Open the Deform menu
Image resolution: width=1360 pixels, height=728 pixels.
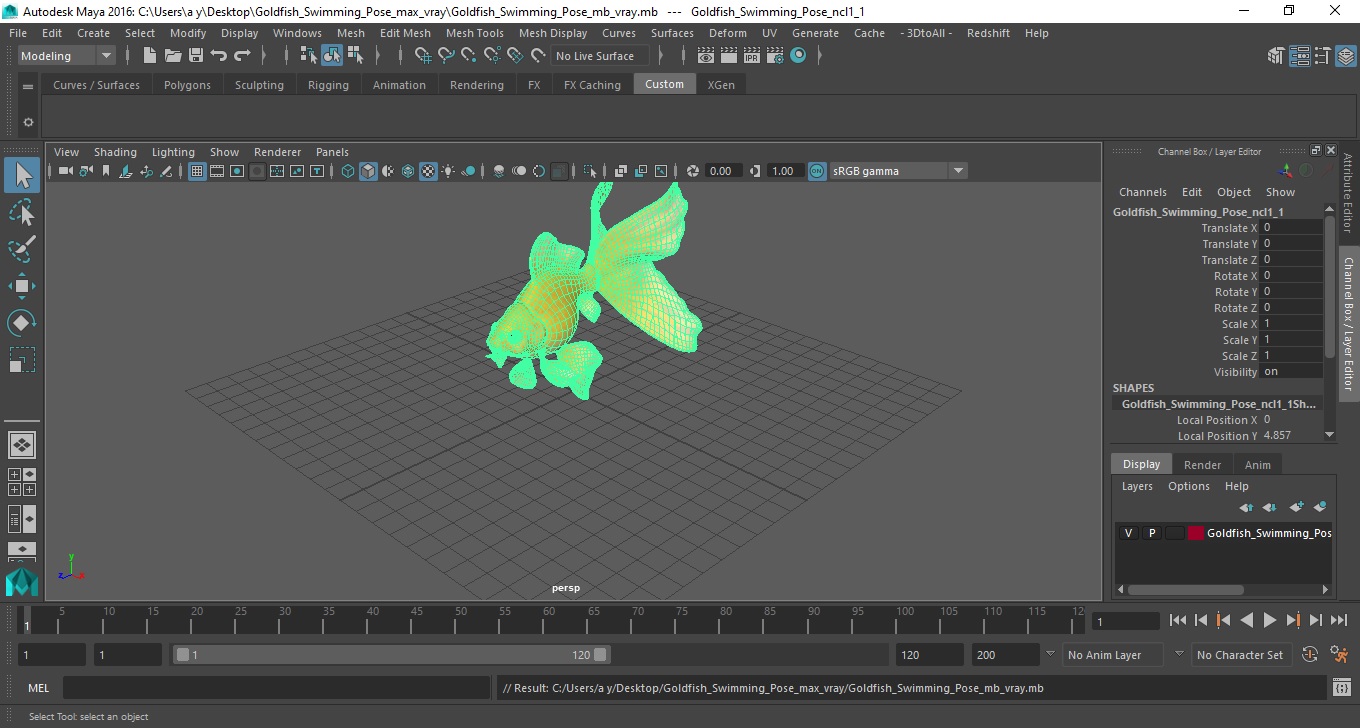tap(727, 33)
